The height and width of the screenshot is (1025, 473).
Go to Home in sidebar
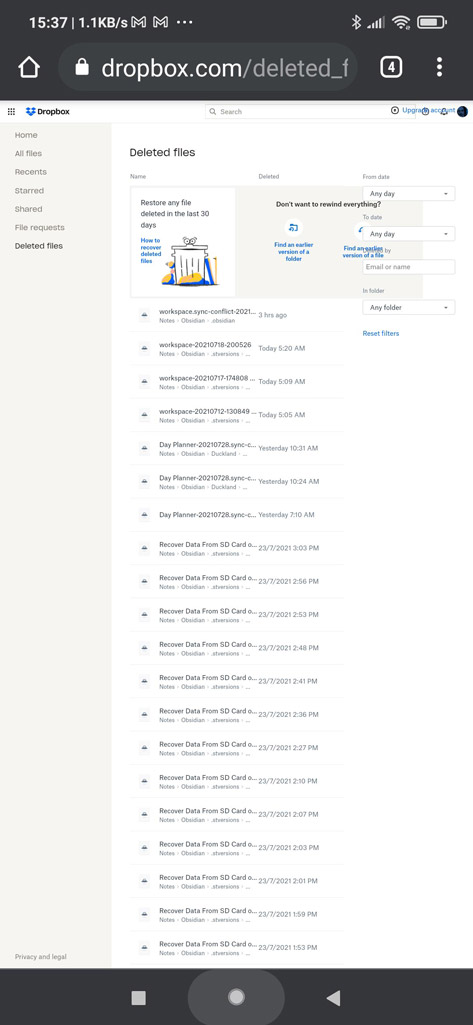point(26,135)
